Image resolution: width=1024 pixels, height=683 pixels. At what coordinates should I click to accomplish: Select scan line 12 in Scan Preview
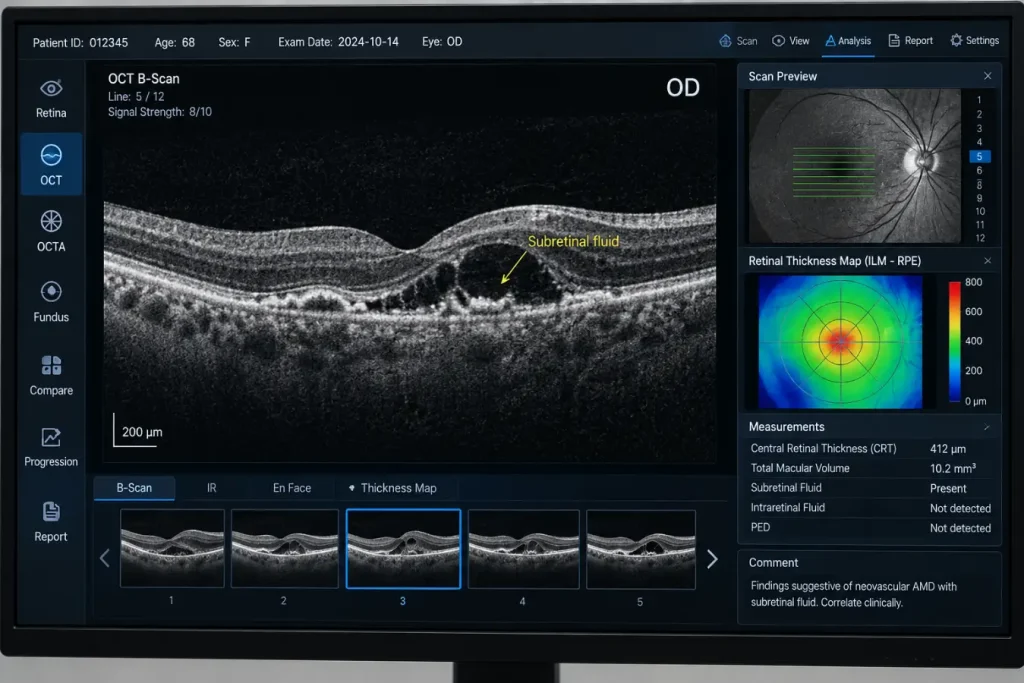(x=980, y=238)
